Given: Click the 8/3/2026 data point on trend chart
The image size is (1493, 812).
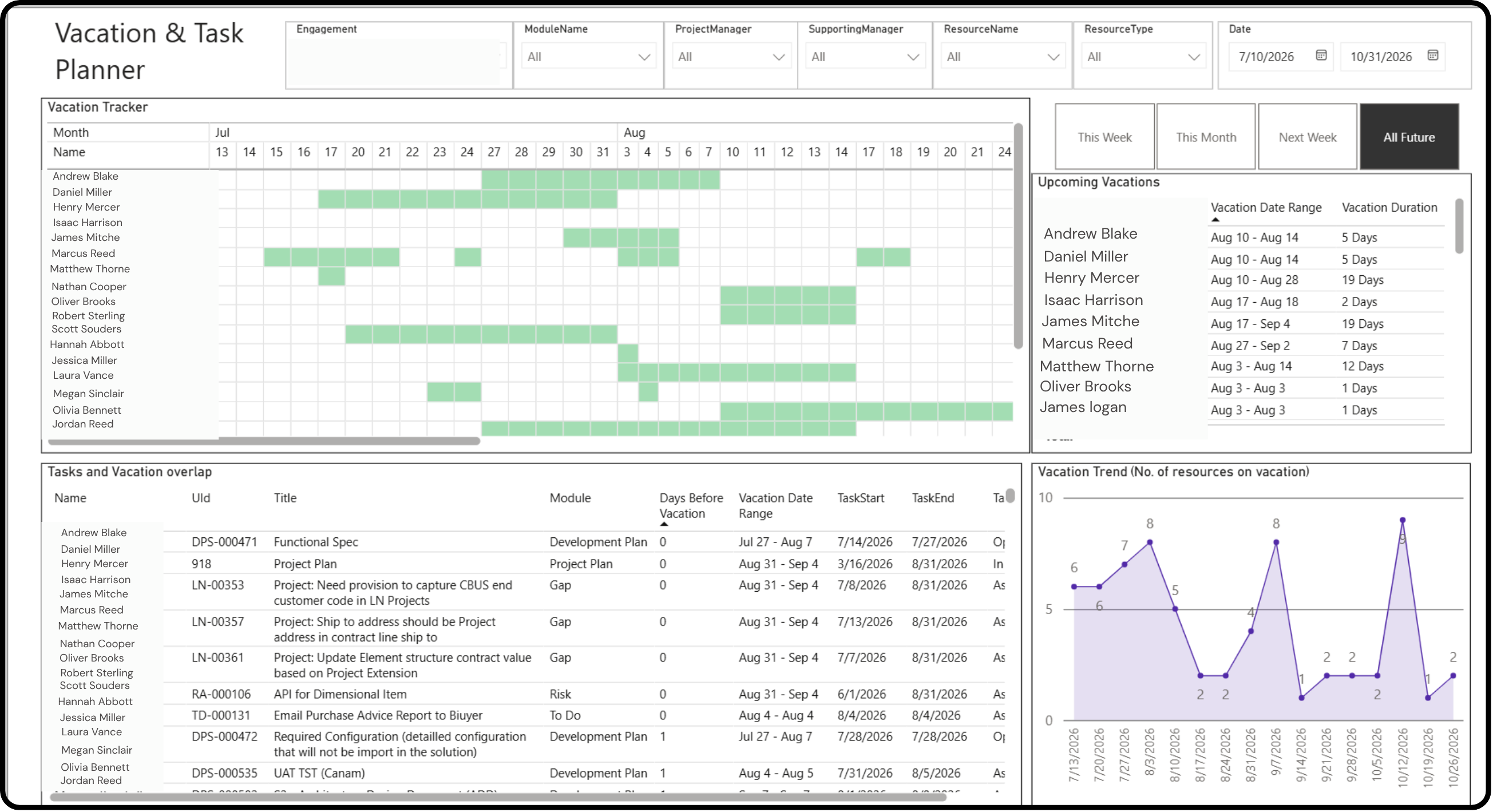Looking at the screenshot, I should (1150, 542).
